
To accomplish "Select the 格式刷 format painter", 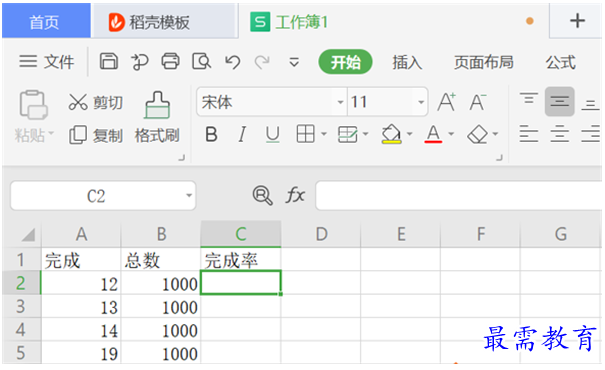I will click(x=157, y=117).
